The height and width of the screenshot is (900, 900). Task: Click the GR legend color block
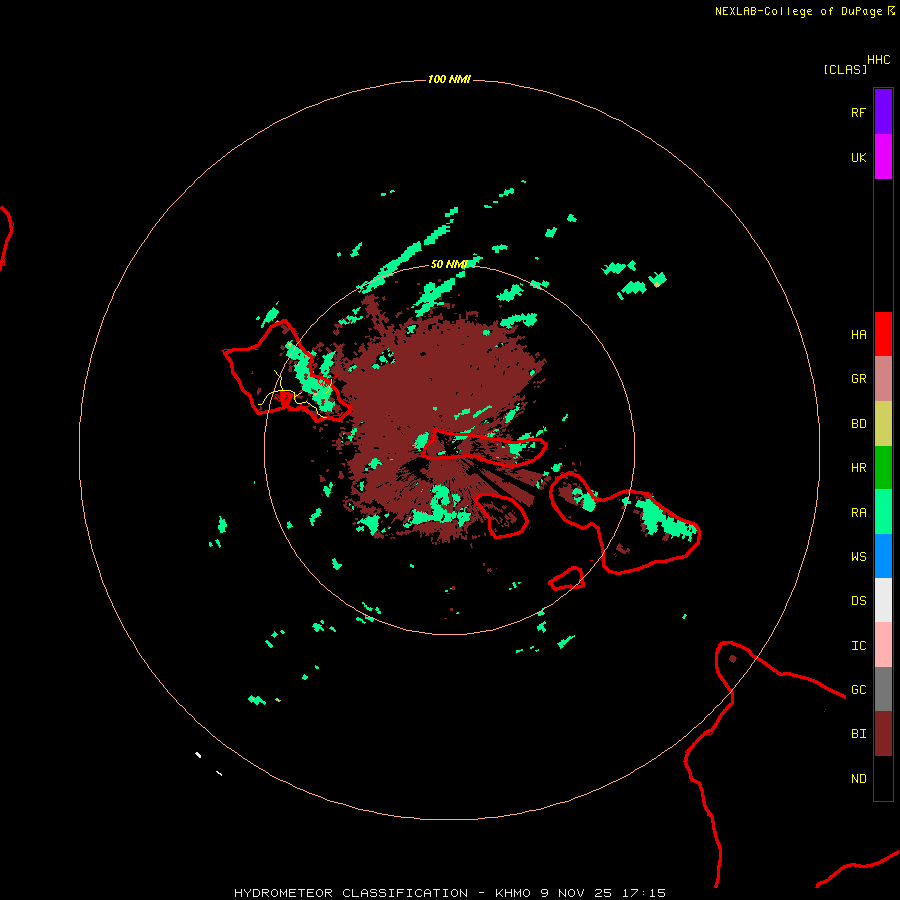pos(883,379)
